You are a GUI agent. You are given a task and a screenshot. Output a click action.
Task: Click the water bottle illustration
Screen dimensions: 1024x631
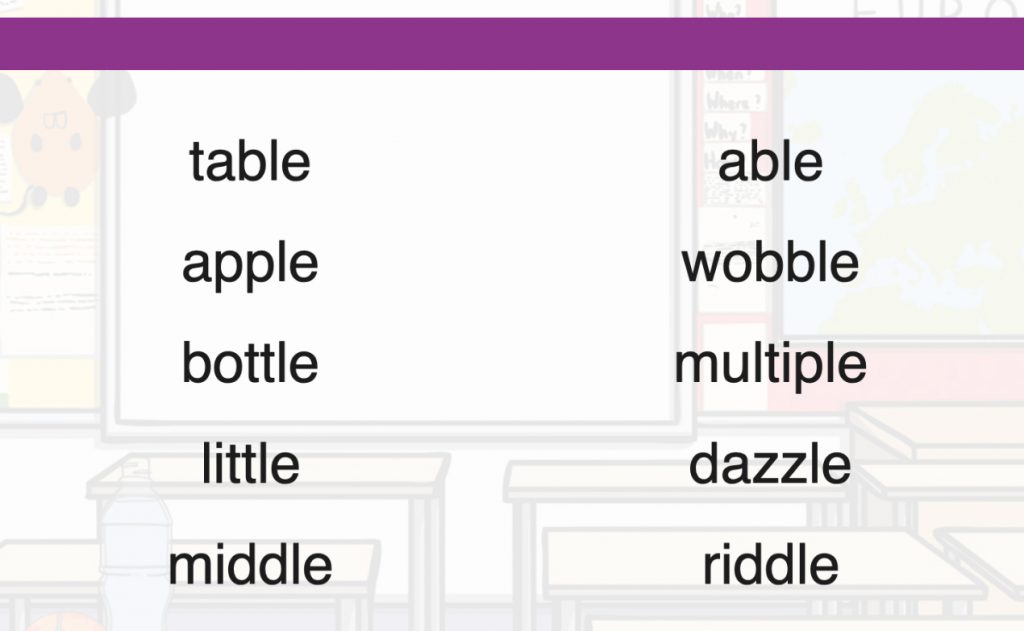(134, 542)
